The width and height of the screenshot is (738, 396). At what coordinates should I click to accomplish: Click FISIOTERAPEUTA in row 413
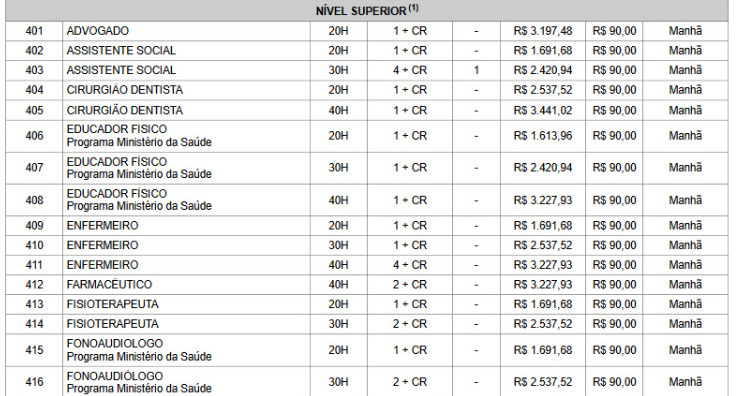[x=112, y=304]
